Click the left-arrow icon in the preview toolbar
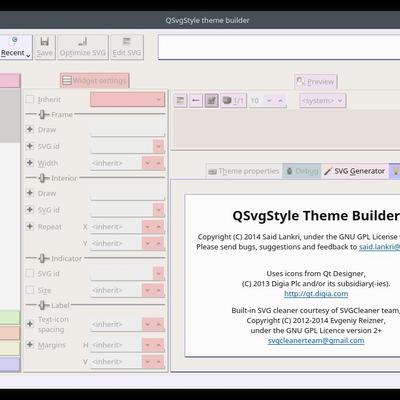400x400 pixels. 196,101
